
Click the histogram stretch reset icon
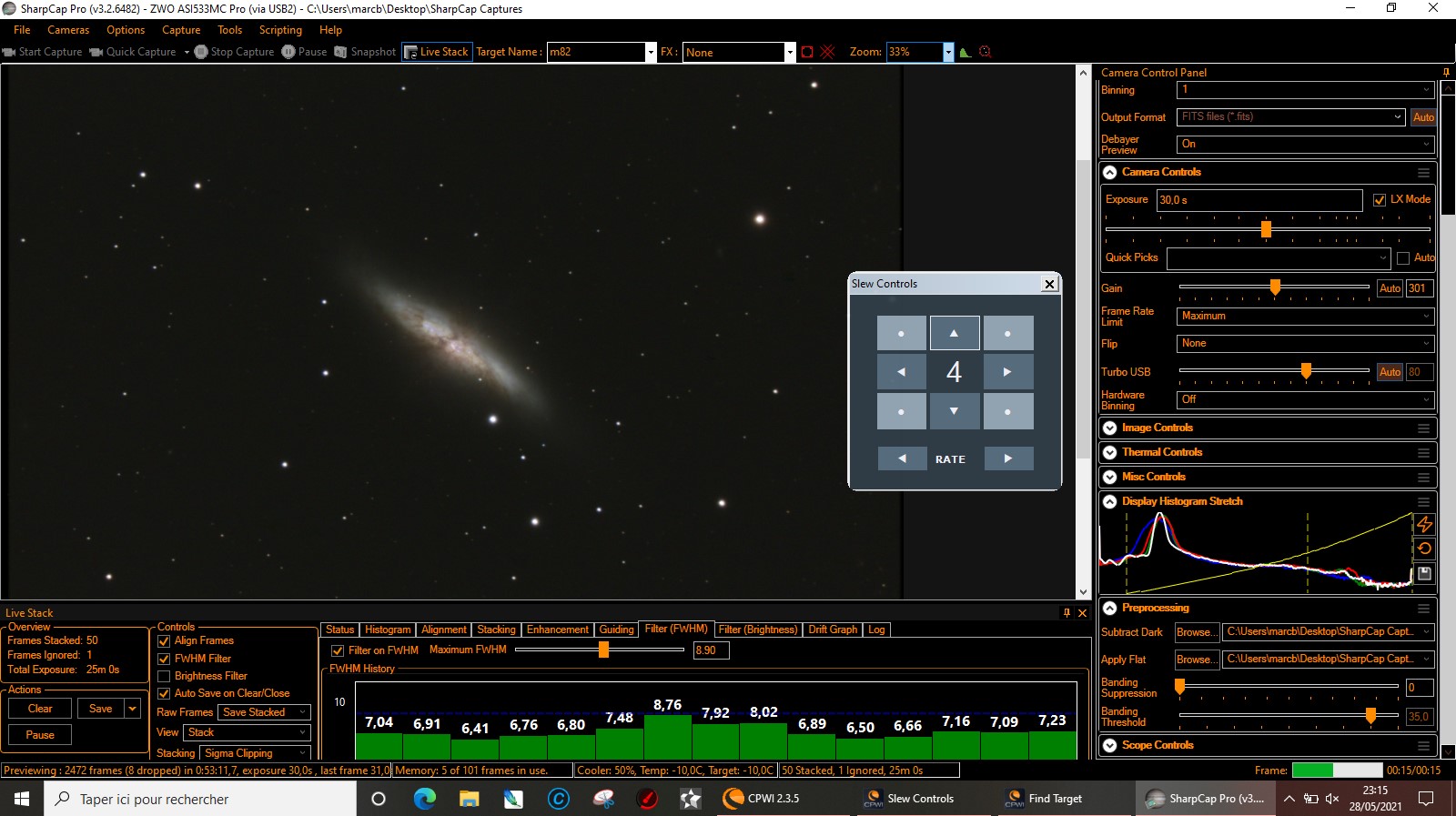click(1425, 549)
